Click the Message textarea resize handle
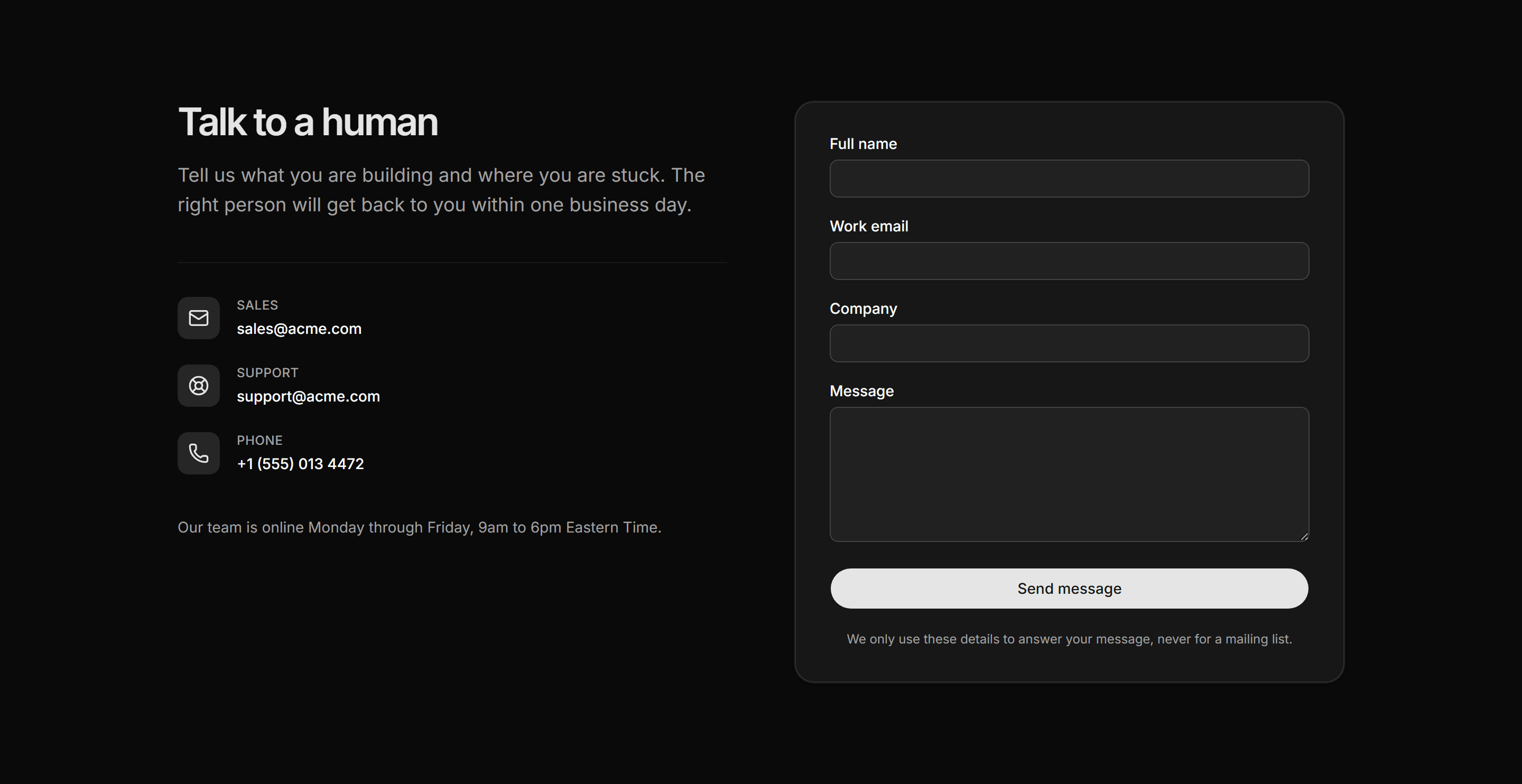1522x784 pixels. tap(1304, 536)
